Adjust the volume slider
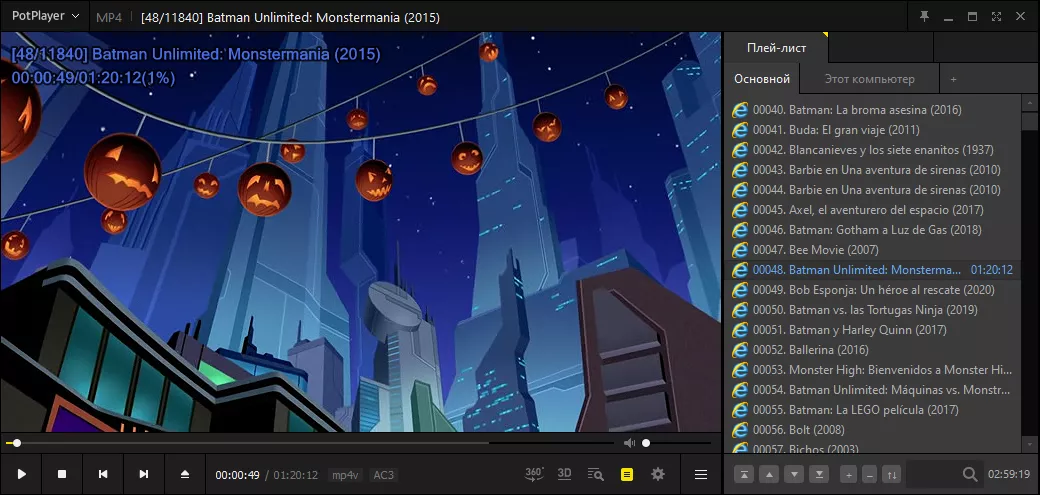This screenshot has width=1040, height=495. 675,443
